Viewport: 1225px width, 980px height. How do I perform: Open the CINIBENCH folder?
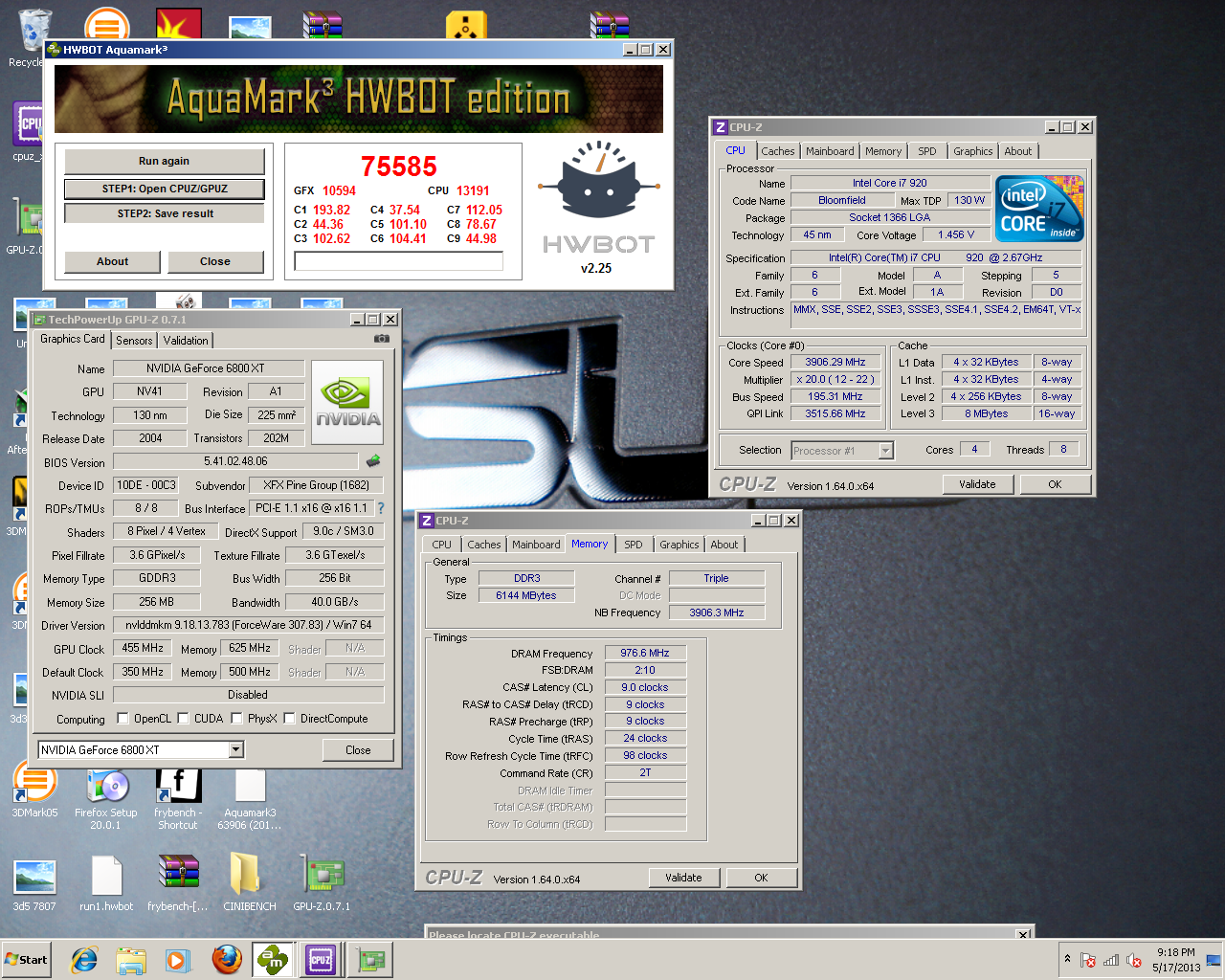(250, 882)
